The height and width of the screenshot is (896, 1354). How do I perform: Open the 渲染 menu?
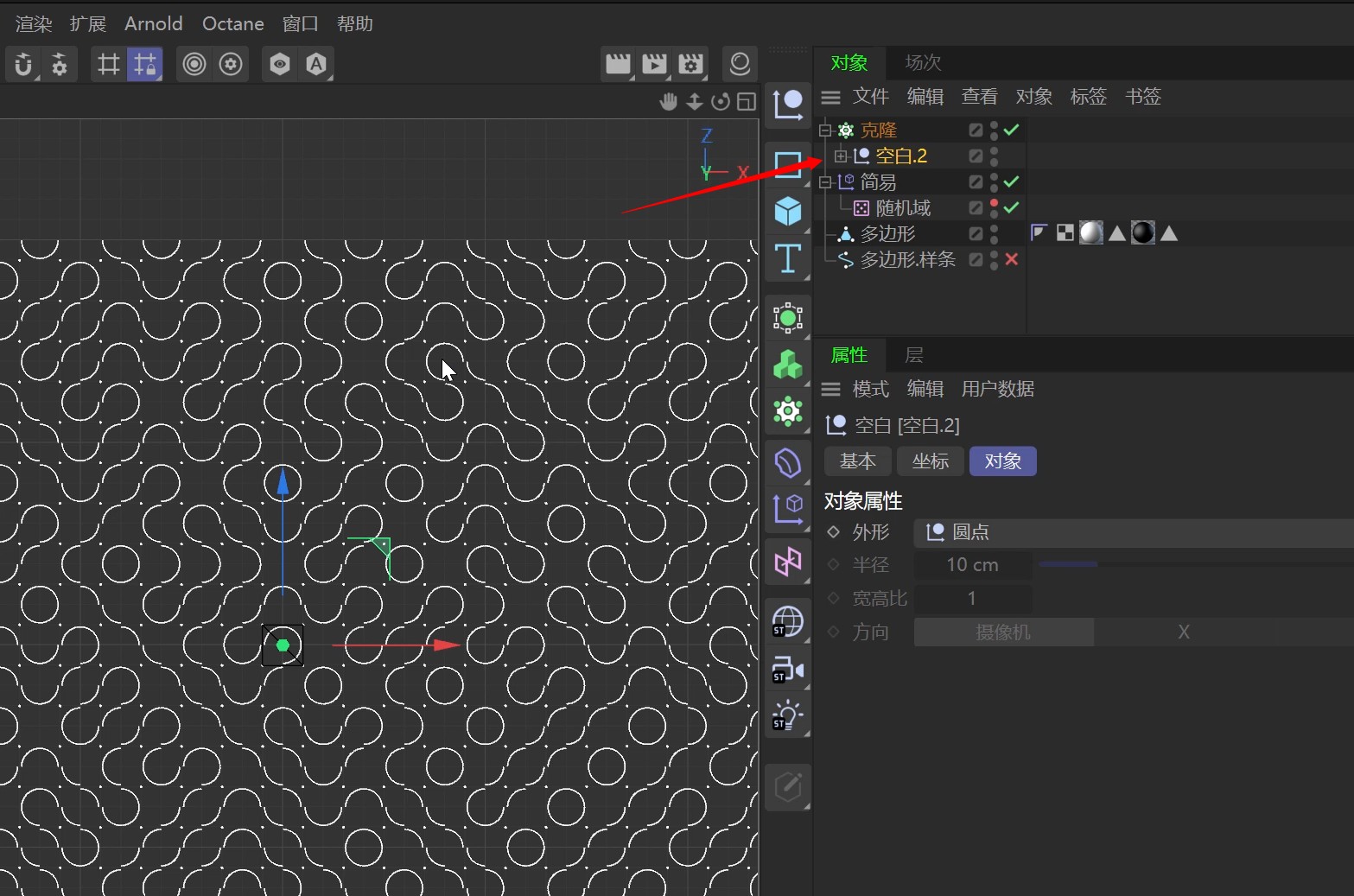[35, 24]
